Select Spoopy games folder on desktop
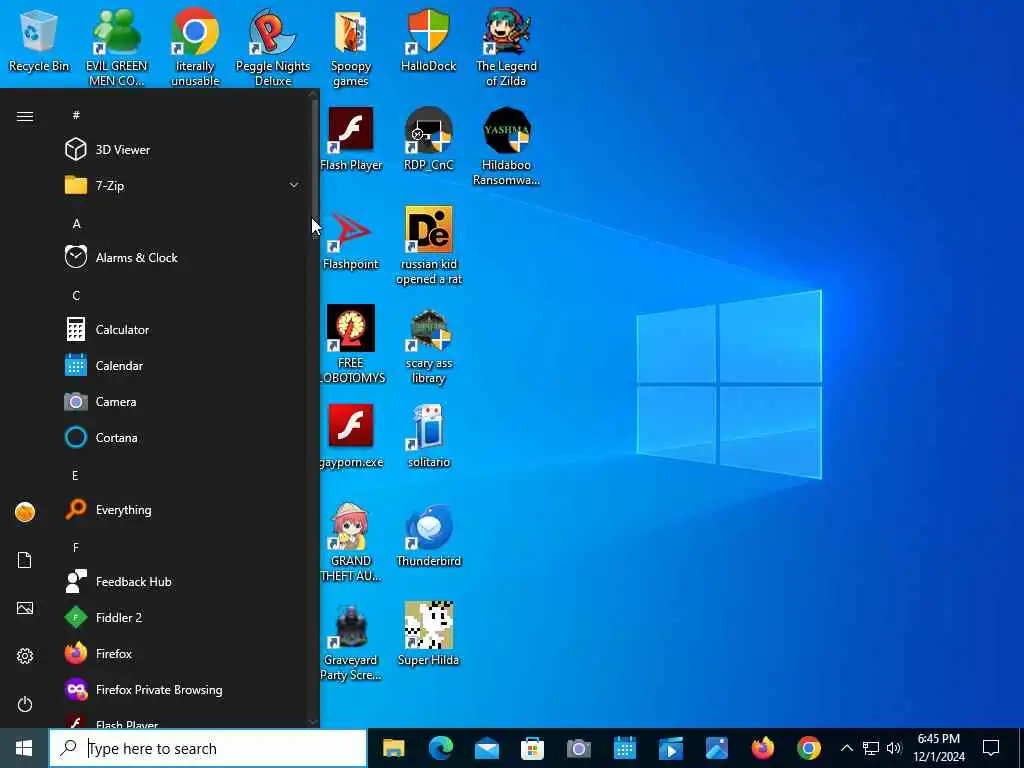The image size is (1024, 768). coord(351,47)
